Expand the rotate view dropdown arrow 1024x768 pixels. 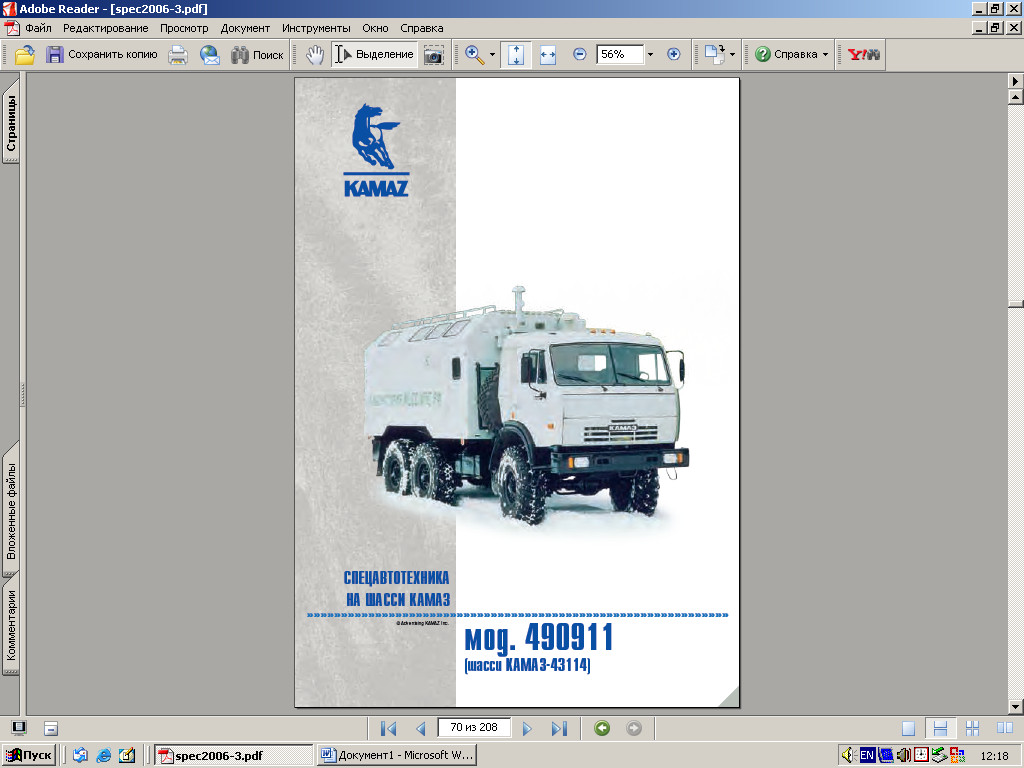(x=732, y=55)
